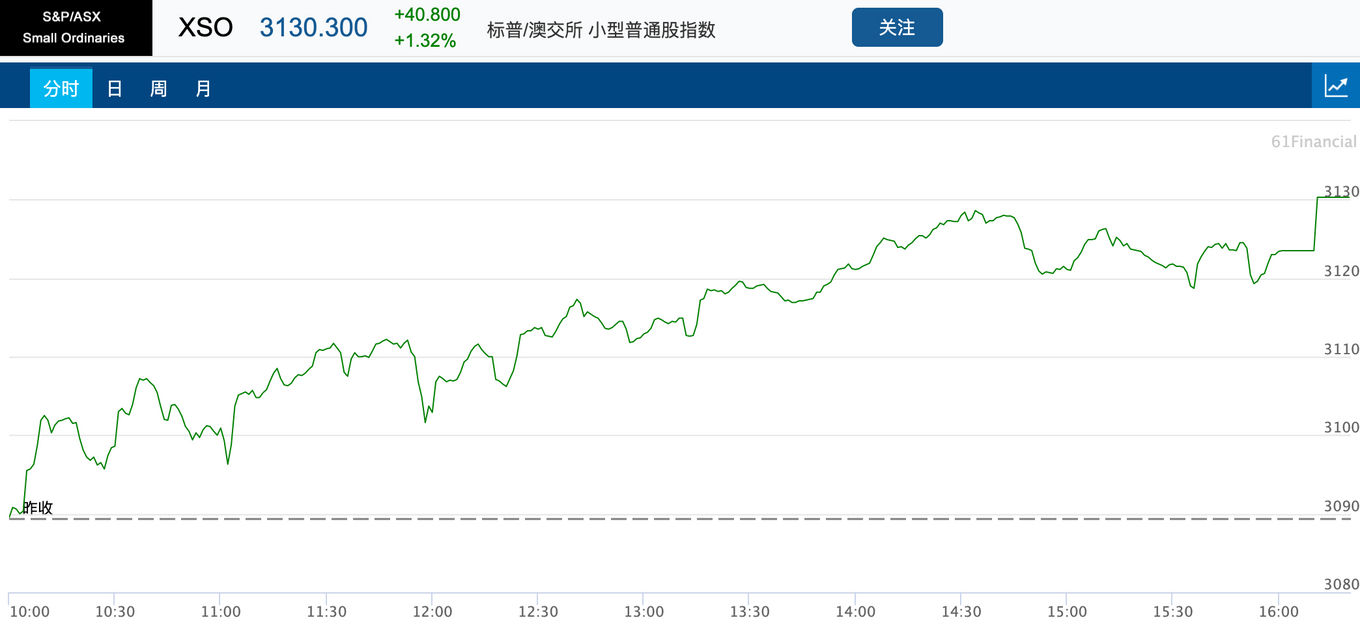1360x629 pixels.
Task: Click the +1.32% percentage change
Action: click(x=425, y=41)
